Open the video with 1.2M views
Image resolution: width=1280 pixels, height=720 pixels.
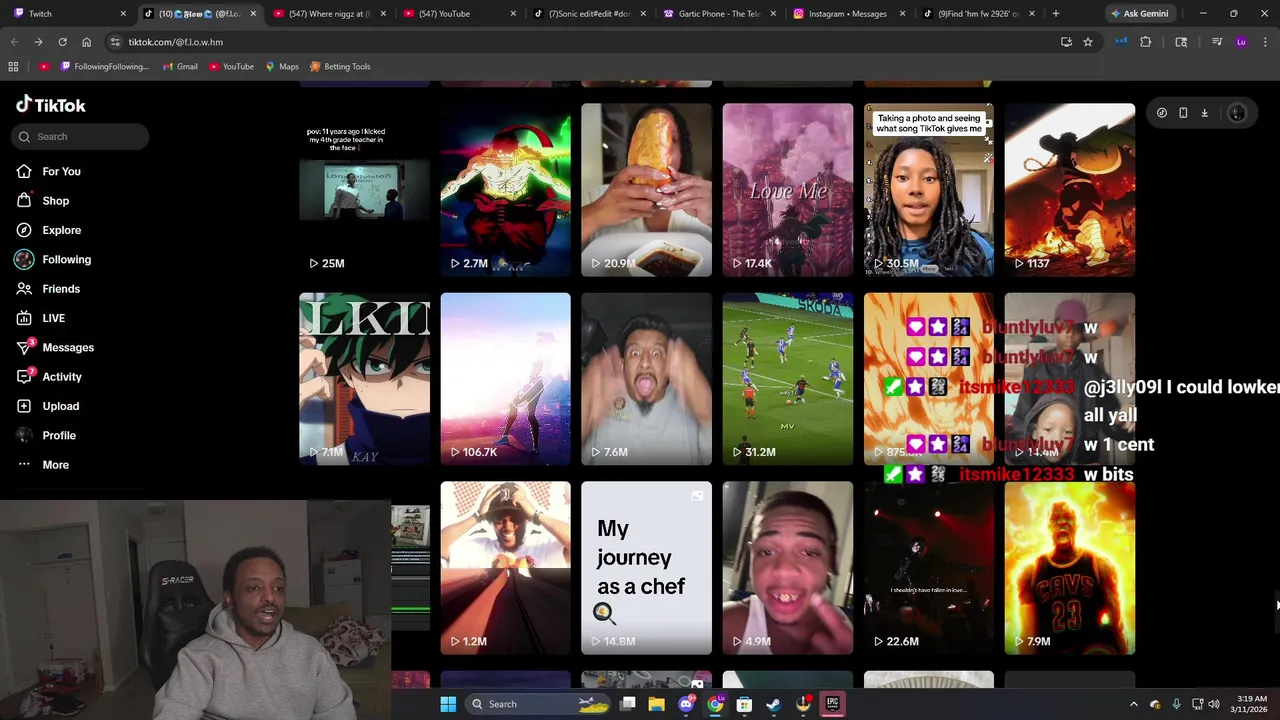coord(505,568)
